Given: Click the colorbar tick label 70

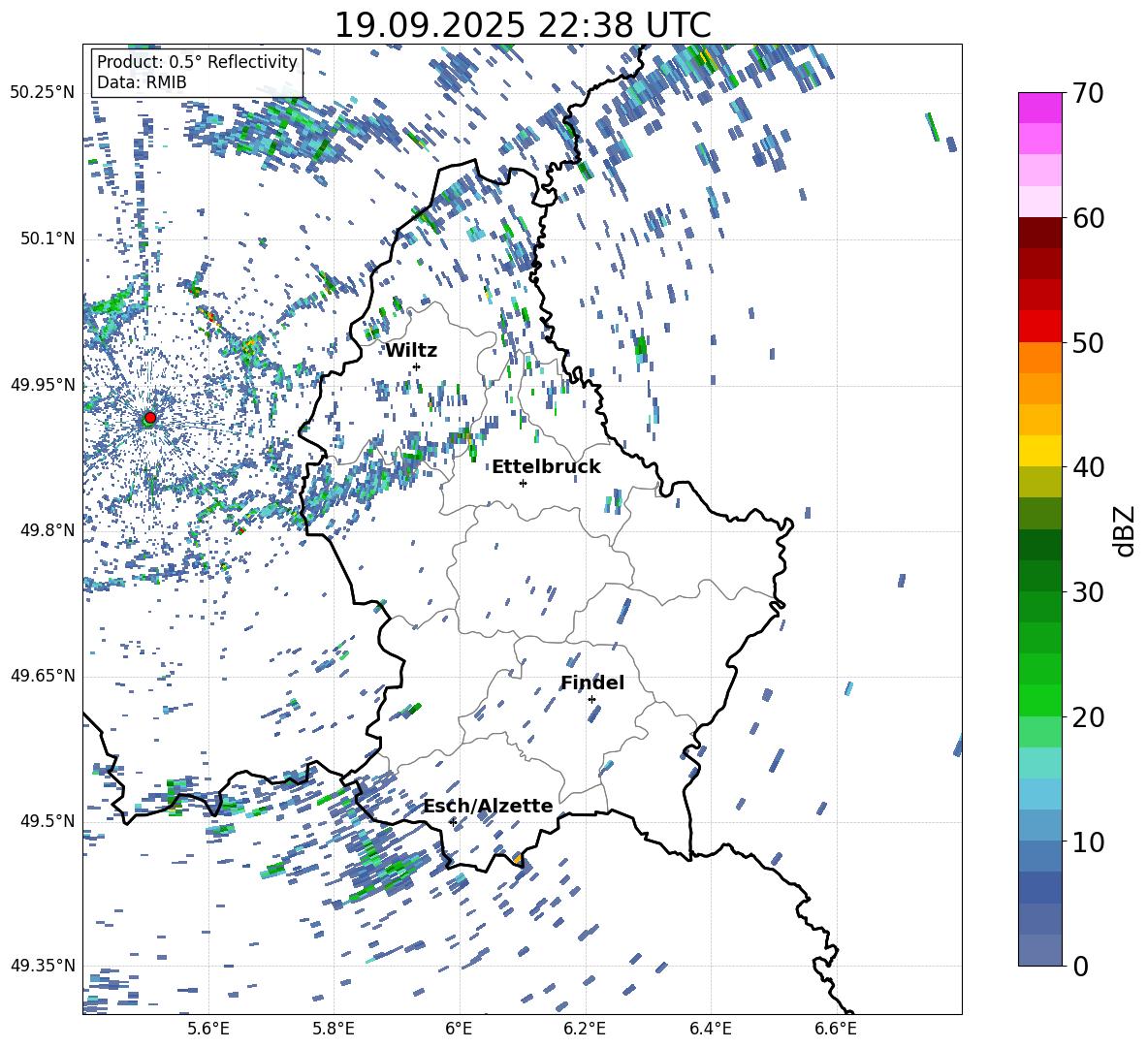Looking at the screenshot, I should tap(1088, 93).
